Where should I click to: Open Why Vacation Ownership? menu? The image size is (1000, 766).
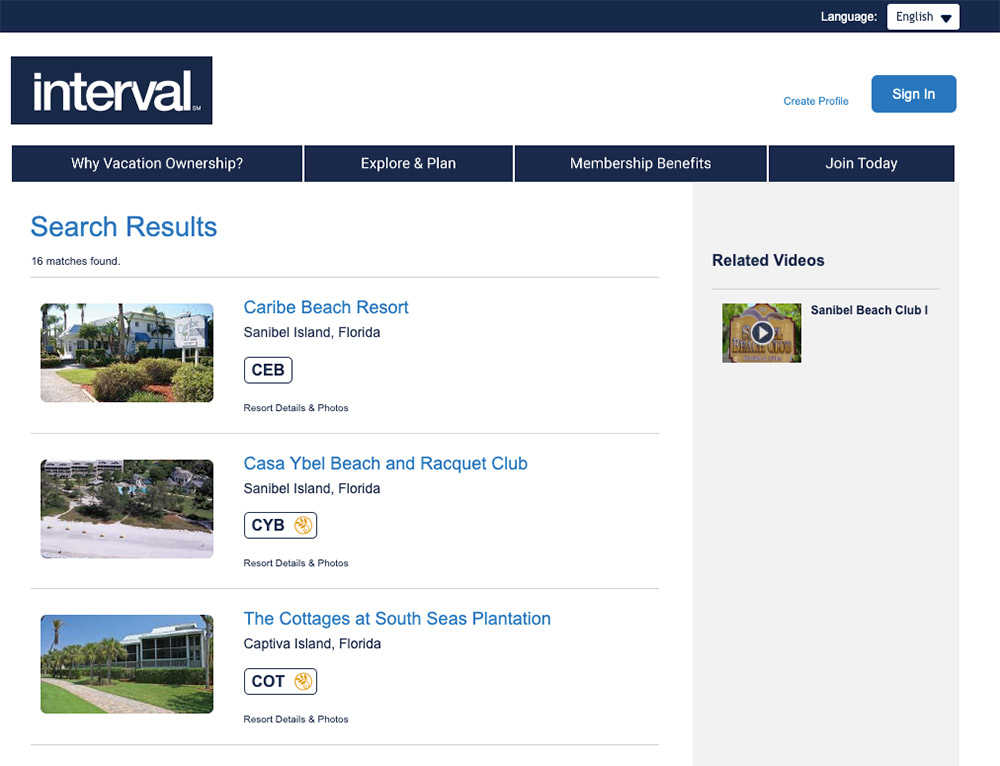point(157,163)
